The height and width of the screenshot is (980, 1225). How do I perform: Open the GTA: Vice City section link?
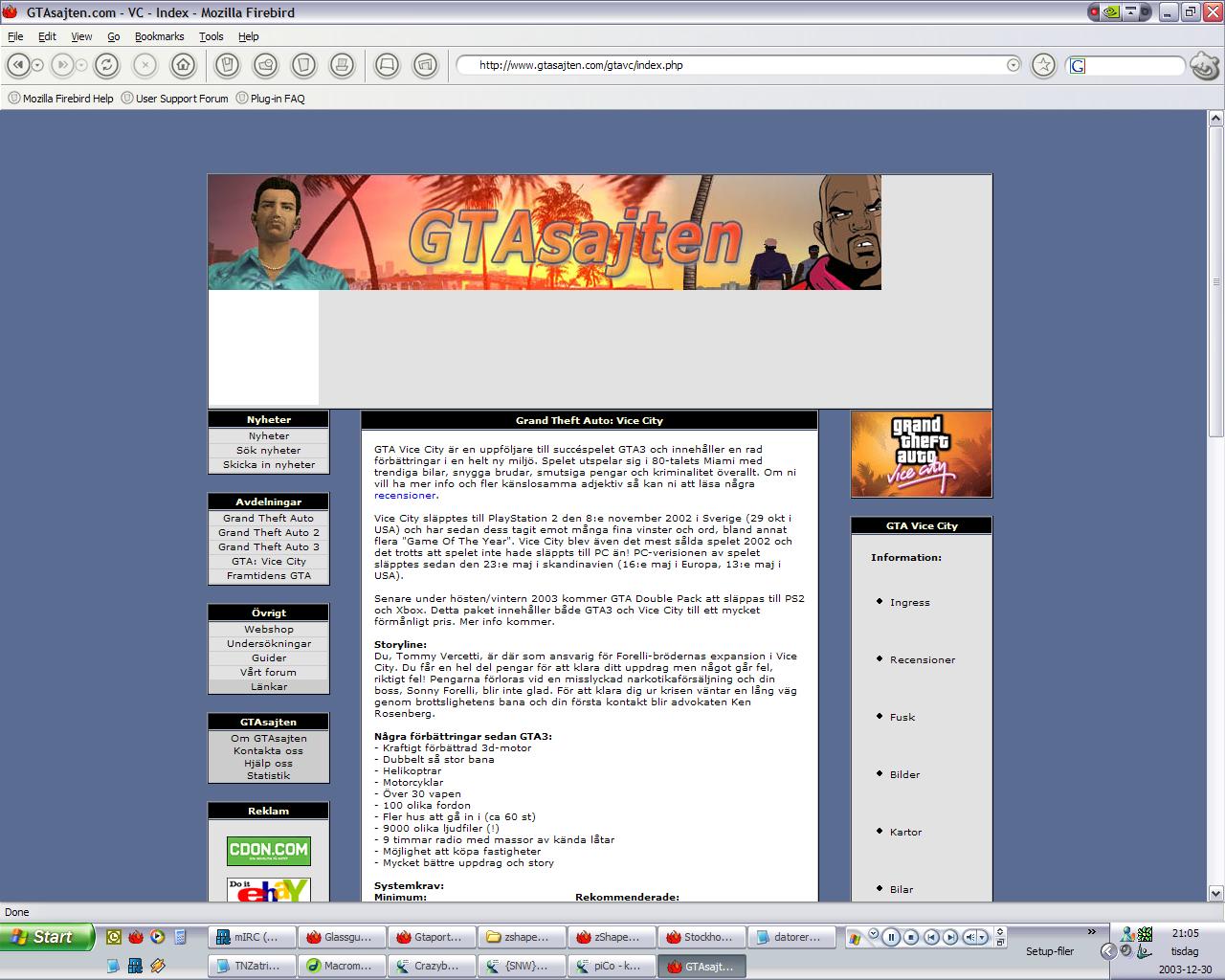tap(269, 562)
